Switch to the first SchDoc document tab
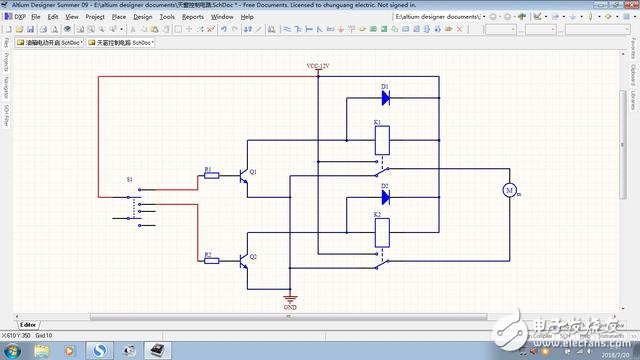This screenshot has width=640, height=360. click(x=50, y=42)
